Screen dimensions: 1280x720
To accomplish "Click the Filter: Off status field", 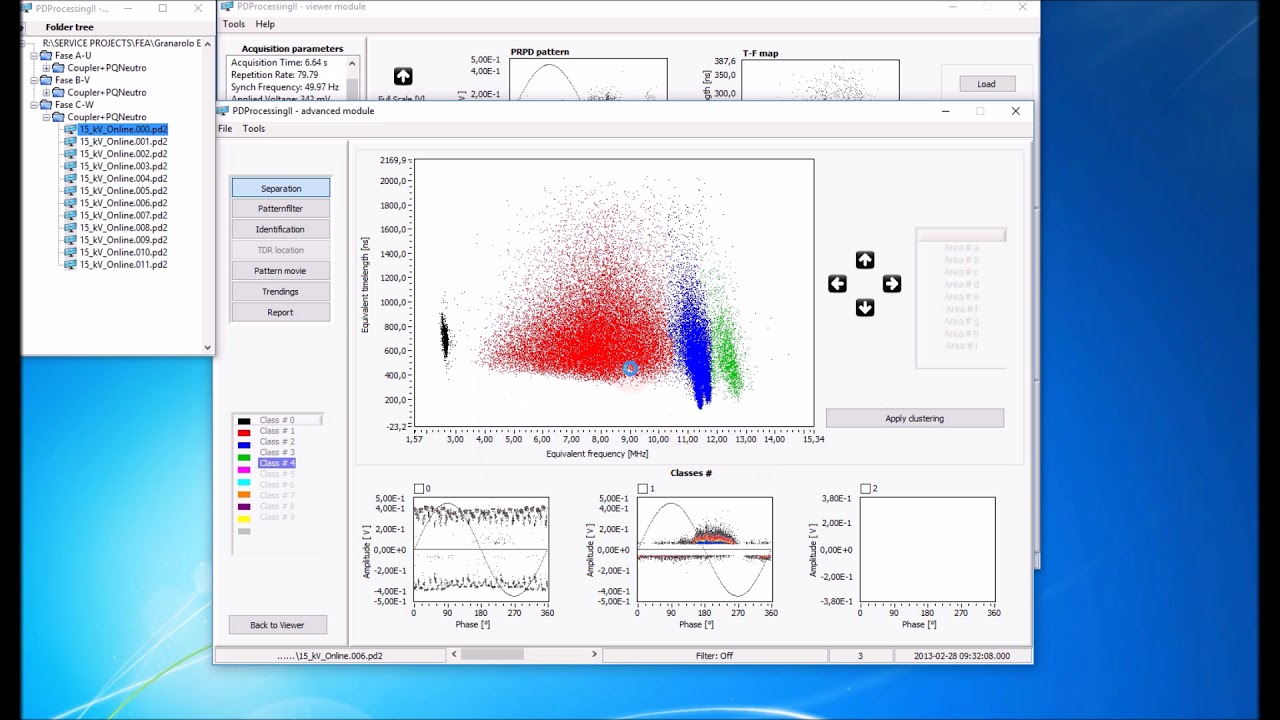I will (x=715, y=656).
